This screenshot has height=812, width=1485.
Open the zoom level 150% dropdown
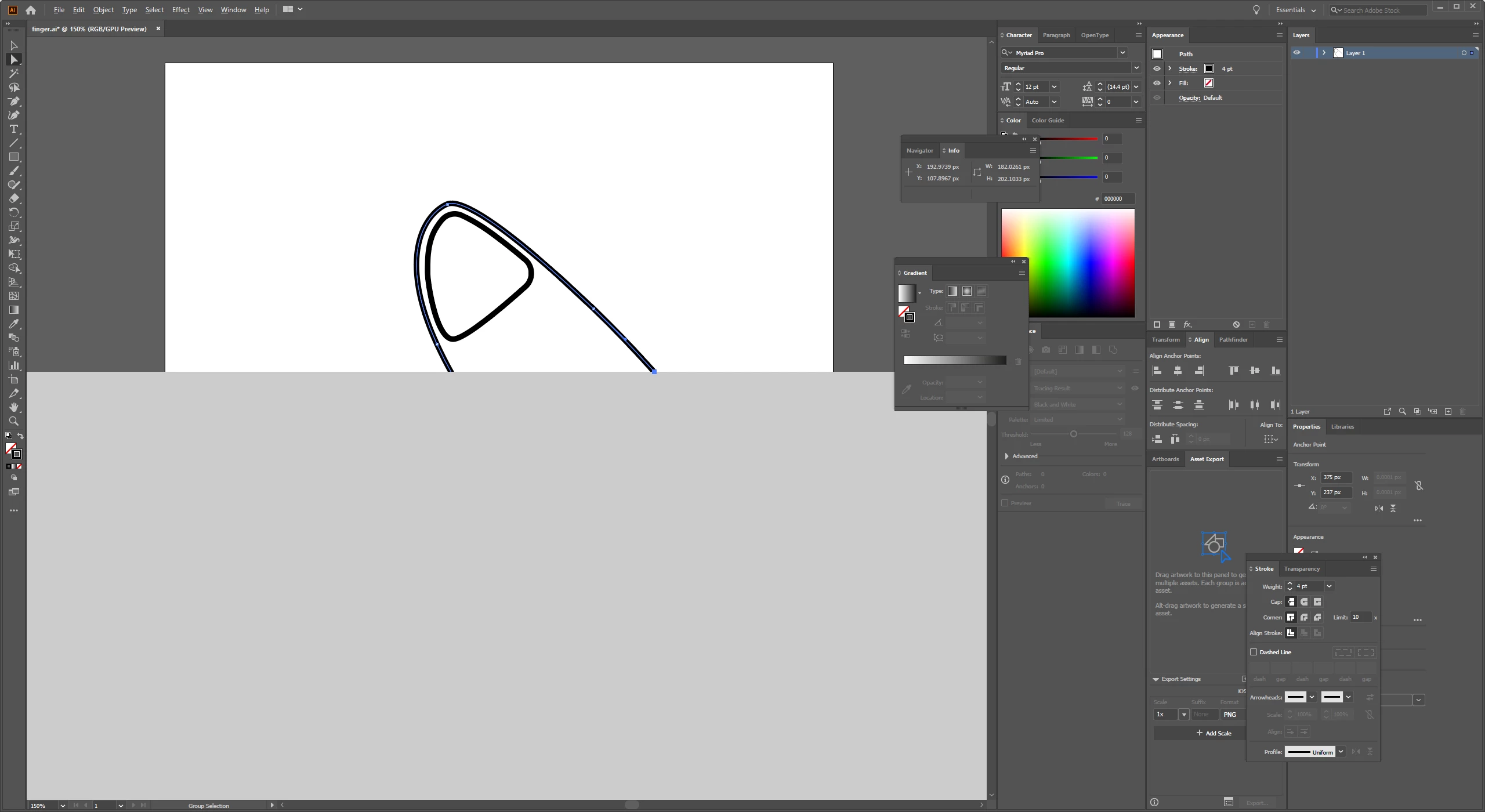coord(63,806)
